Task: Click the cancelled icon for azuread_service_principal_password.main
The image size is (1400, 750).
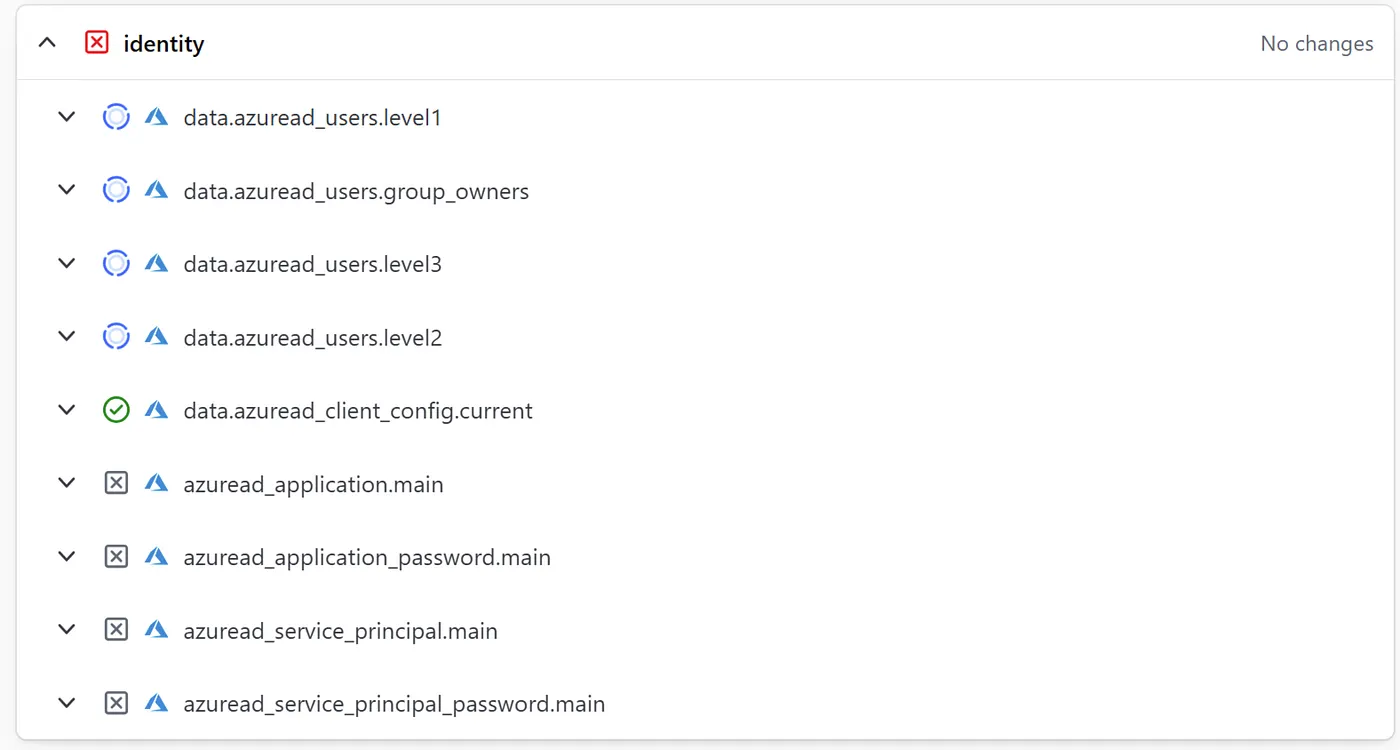Action: (x=116, y=704)
